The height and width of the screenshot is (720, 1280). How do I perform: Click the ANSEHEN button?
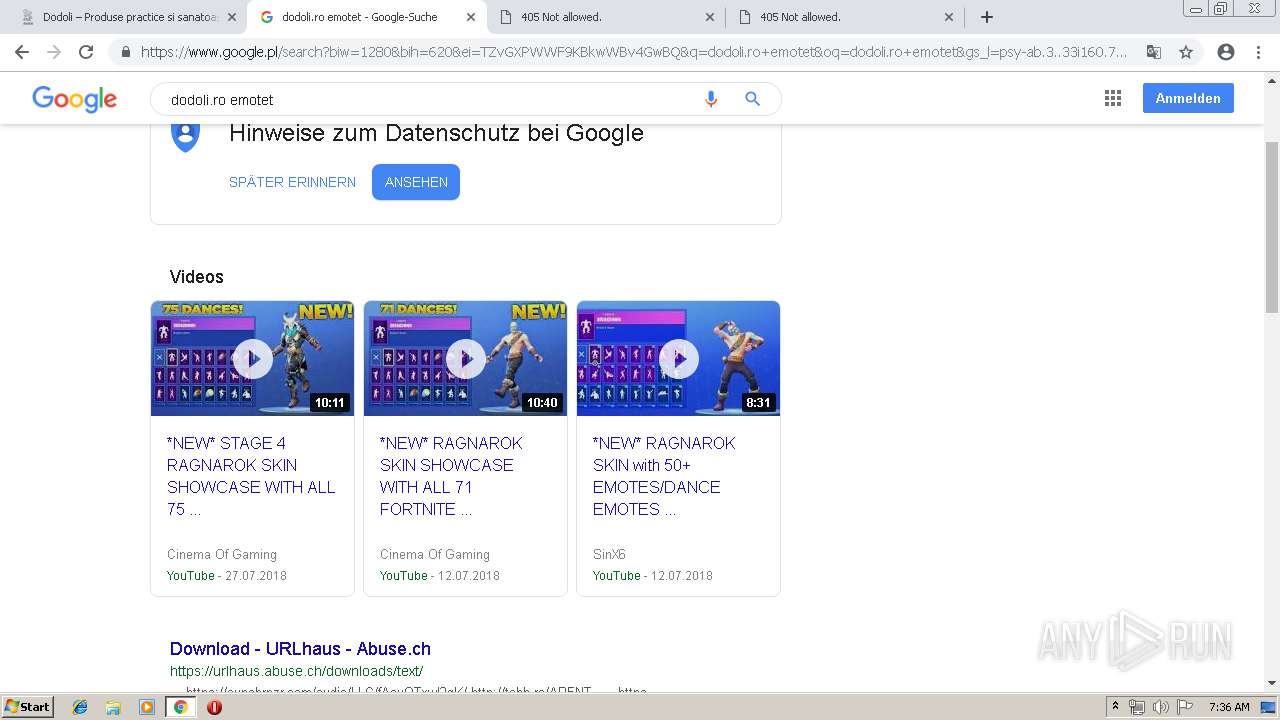click(x=416, y=182)
